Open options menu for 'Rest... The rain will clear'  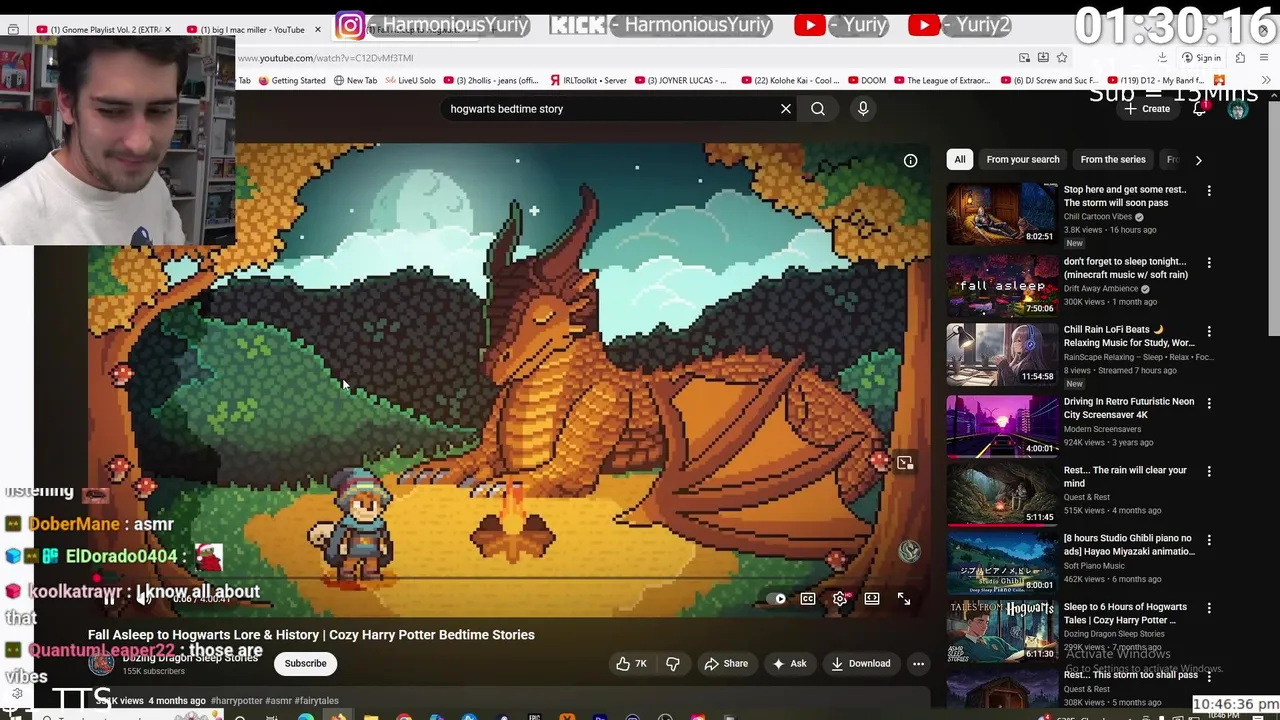coord(1209,471)
